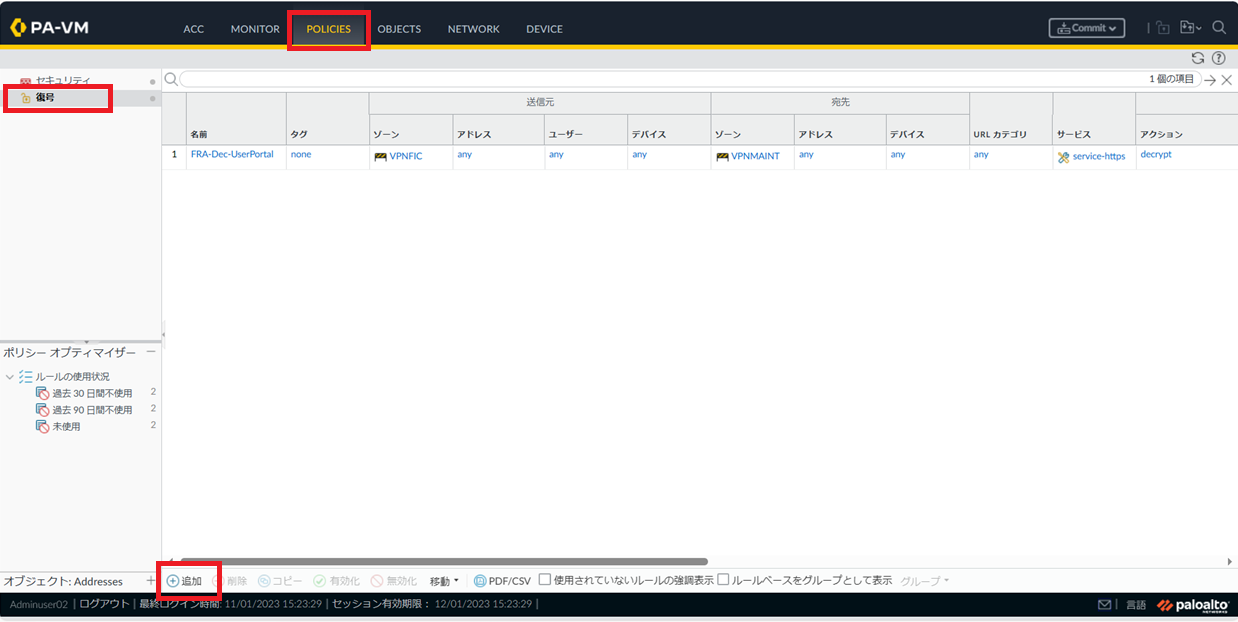Collapse the ルールの使用状況 tree node

point(10,377)
